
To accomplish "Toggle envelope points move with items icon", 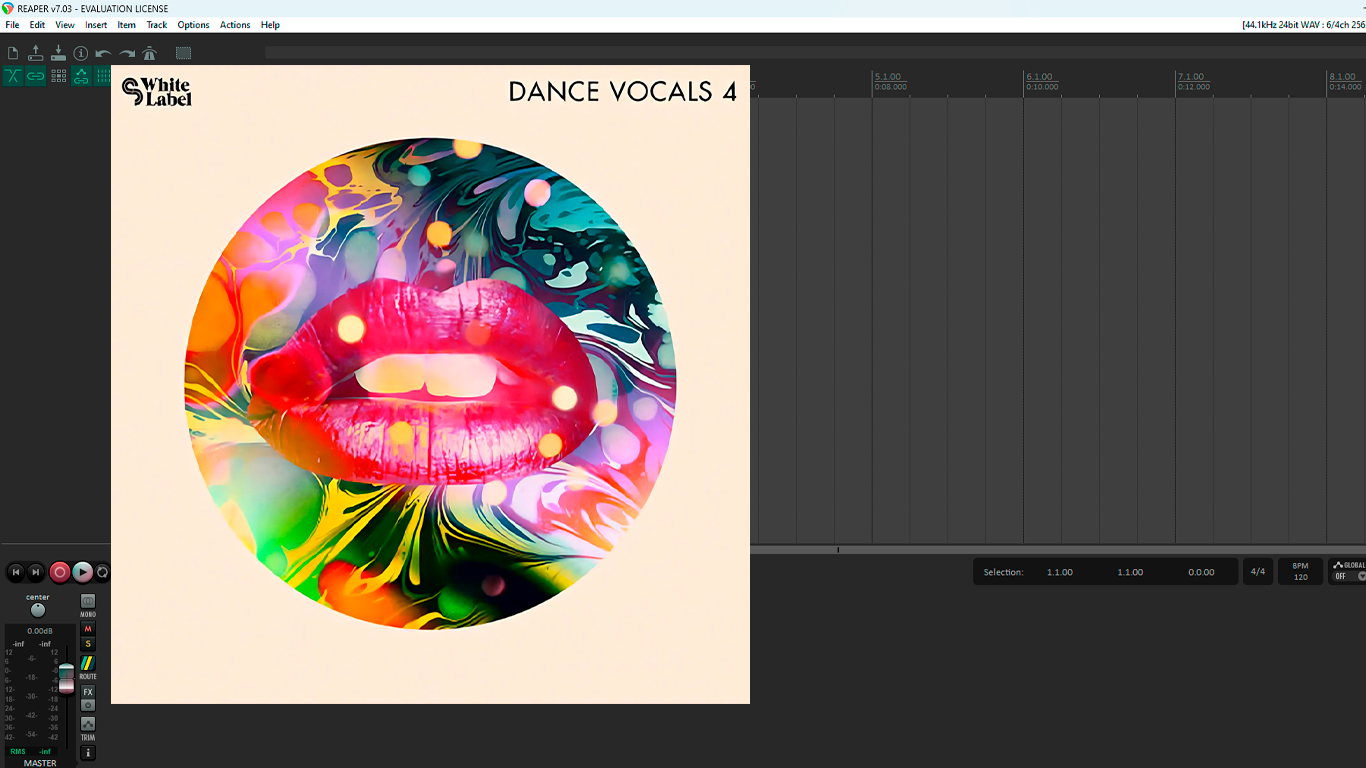I will tap(81, 76).
